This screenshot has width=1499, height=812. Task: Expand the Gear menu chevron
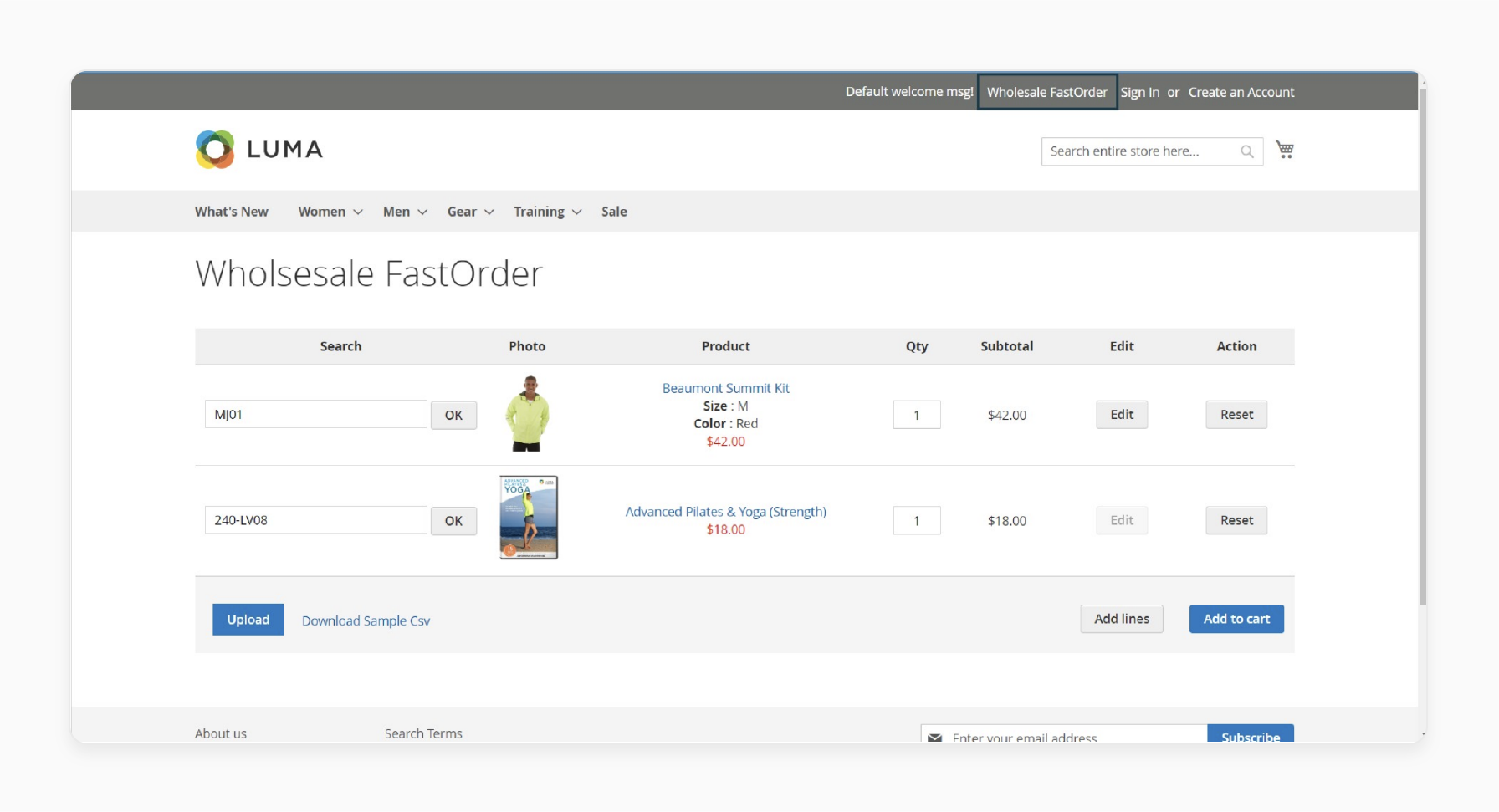[x=489, y=212]
